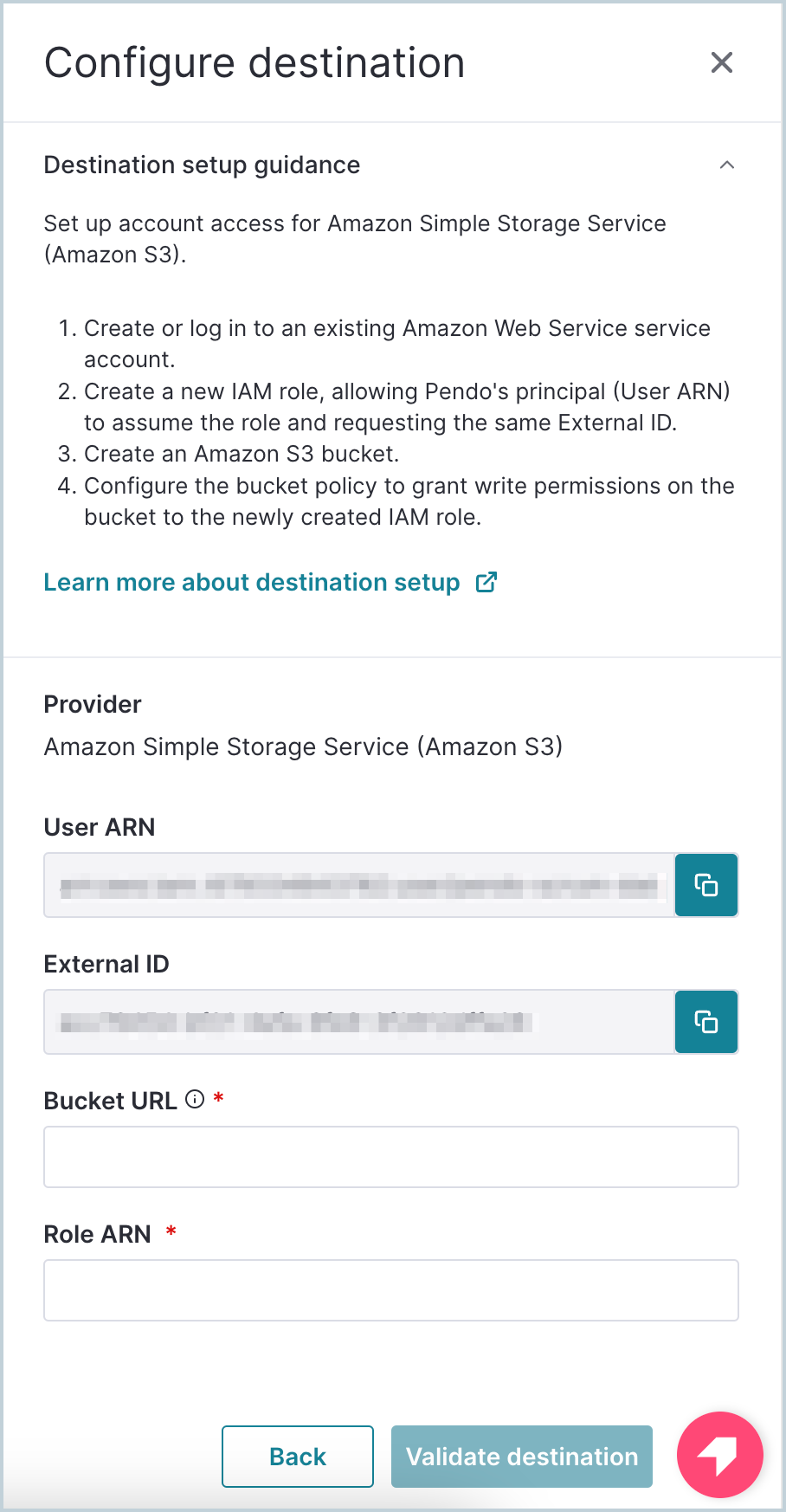
Task: Copy the External ID value
Action: tap(706, 1022)
